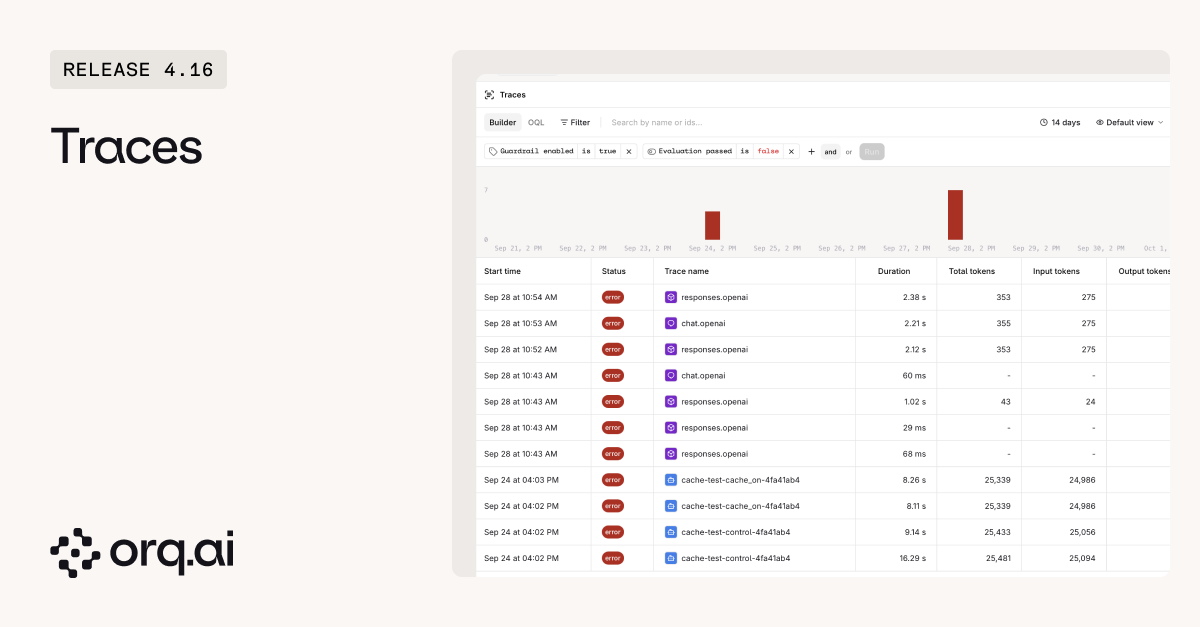This screenshot has height=627, width=1200.
Task: Expand the Default view dropdown
Action: coord(1130,122)
